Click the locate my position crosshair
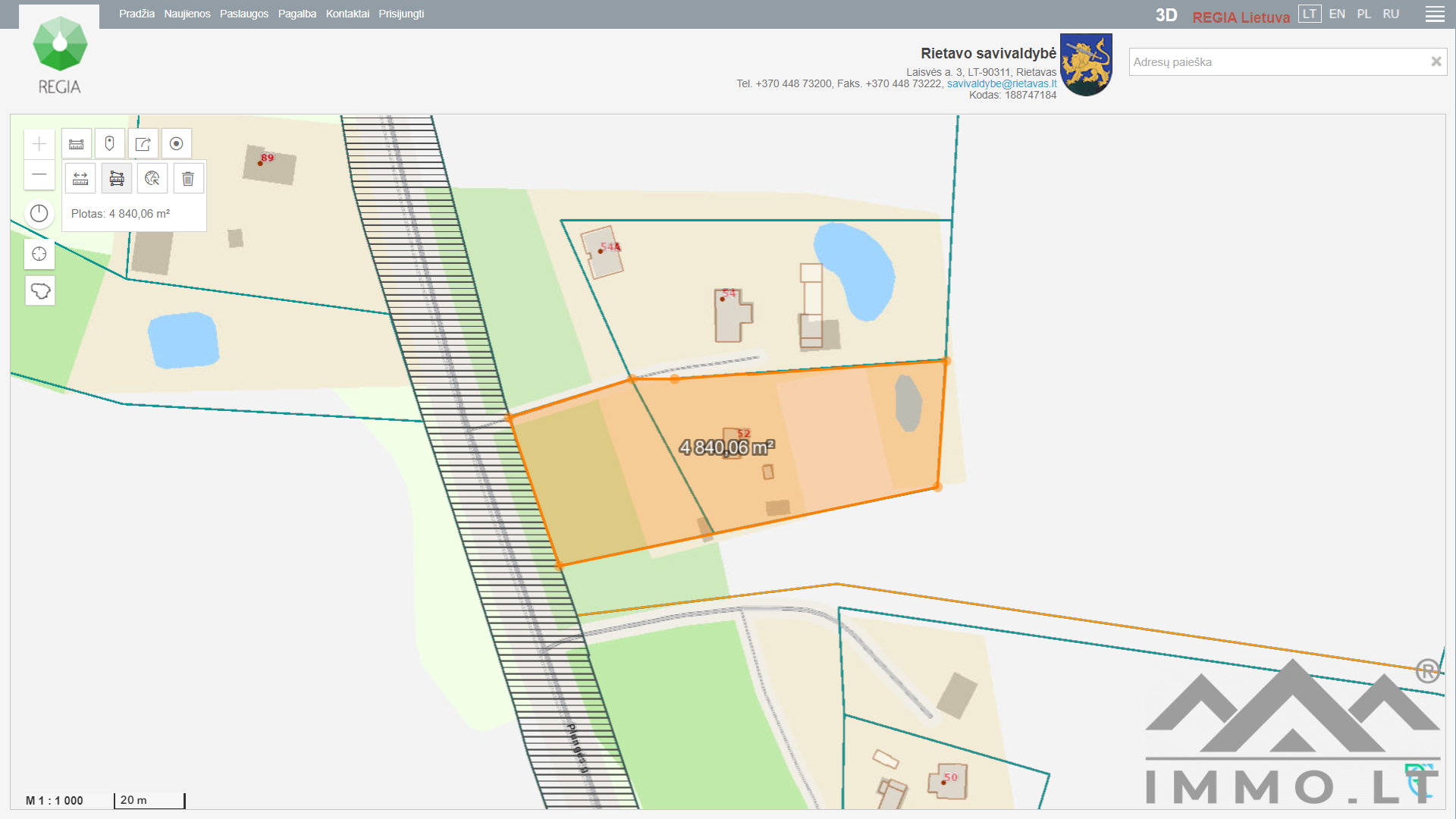 coord(39,254)
